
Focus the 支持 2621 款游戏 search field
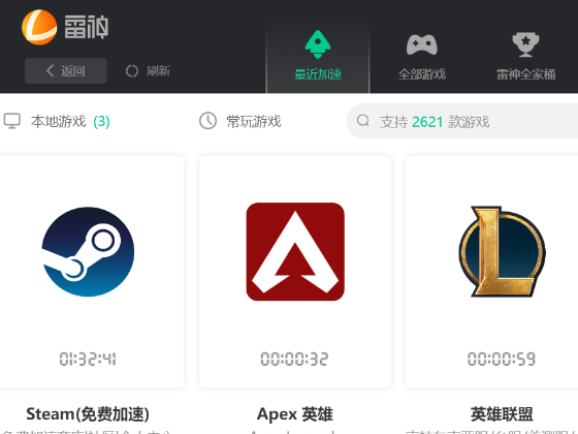pyautogui.click(x=462, y=121)
